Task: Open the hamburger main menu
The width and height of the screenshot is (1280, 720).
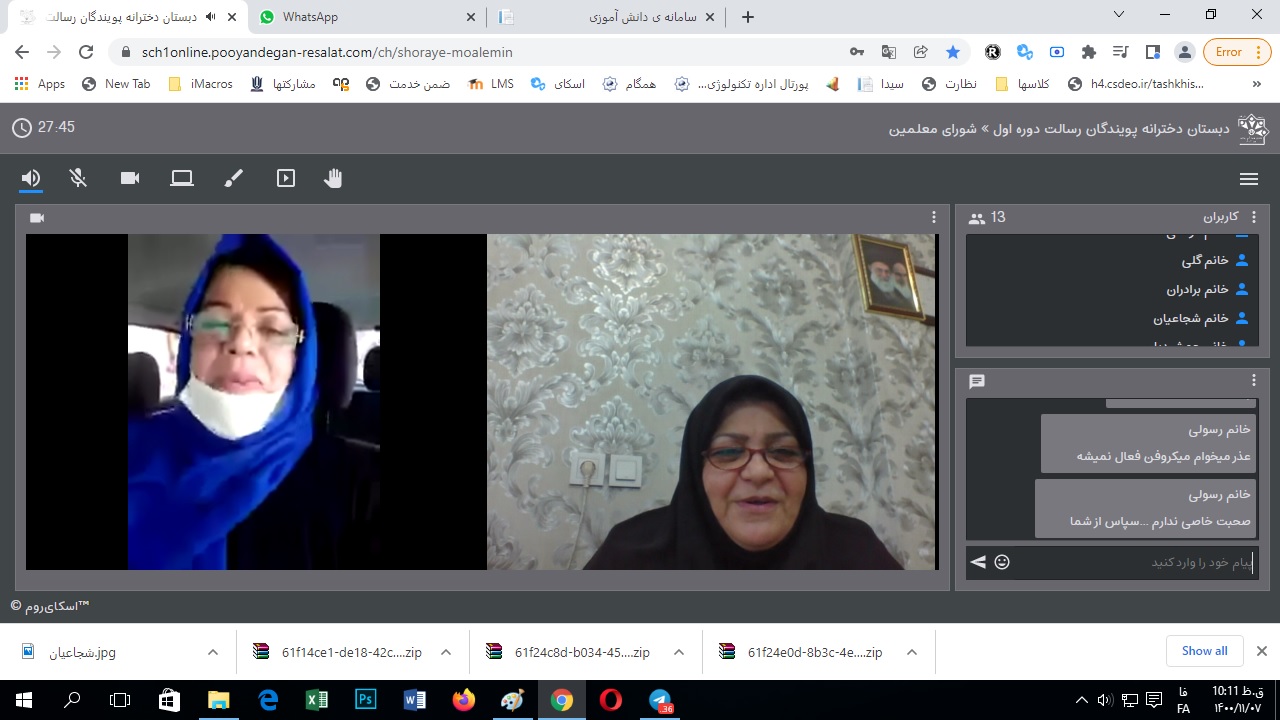Action: tap(1248, 179)
